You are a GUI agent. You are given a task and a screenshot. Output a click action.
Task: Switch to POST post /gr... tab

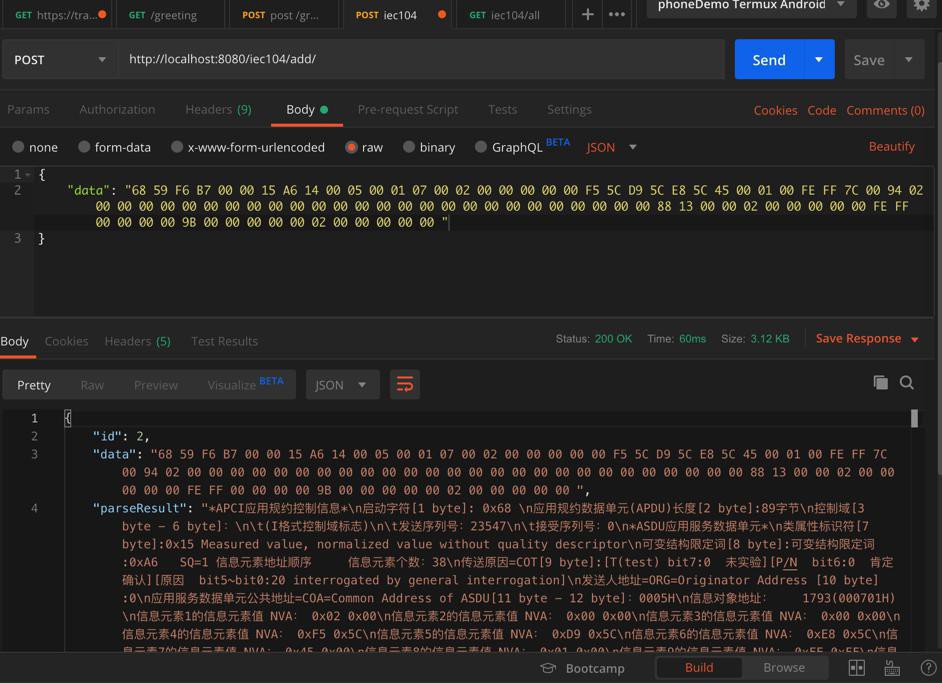point(285,15)
